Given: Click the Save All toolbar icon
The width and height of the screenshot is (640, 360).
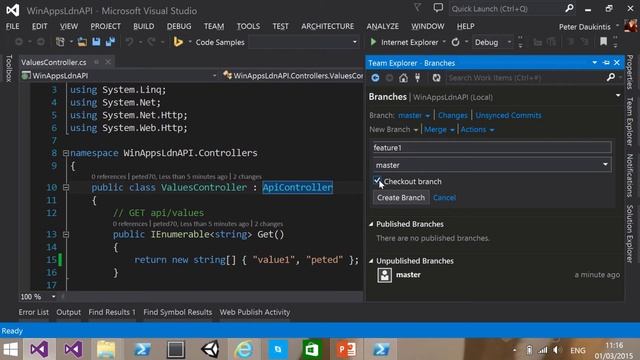Looking at the screenshot, I should (x=110, y=42).
